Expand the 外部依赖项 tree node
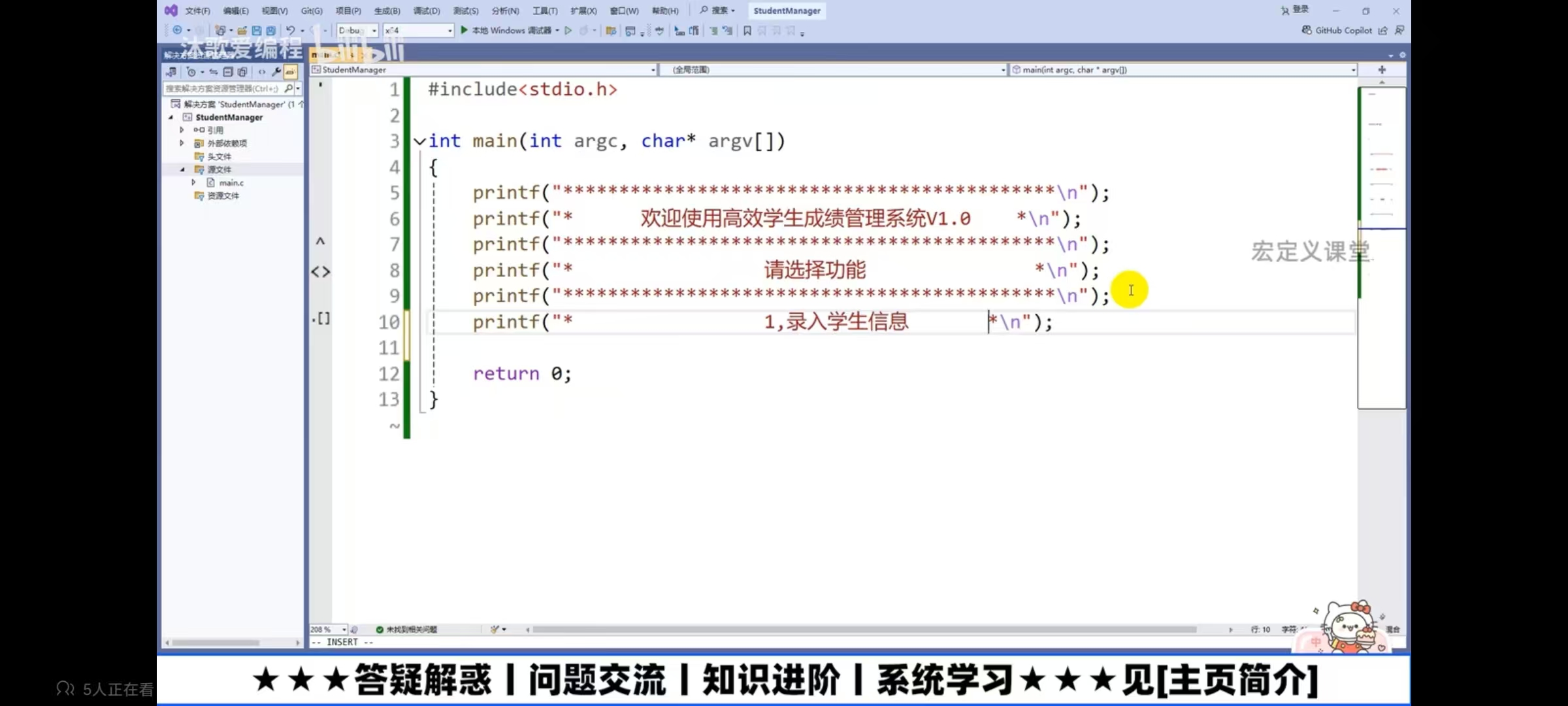 click(x=182, y=143)
